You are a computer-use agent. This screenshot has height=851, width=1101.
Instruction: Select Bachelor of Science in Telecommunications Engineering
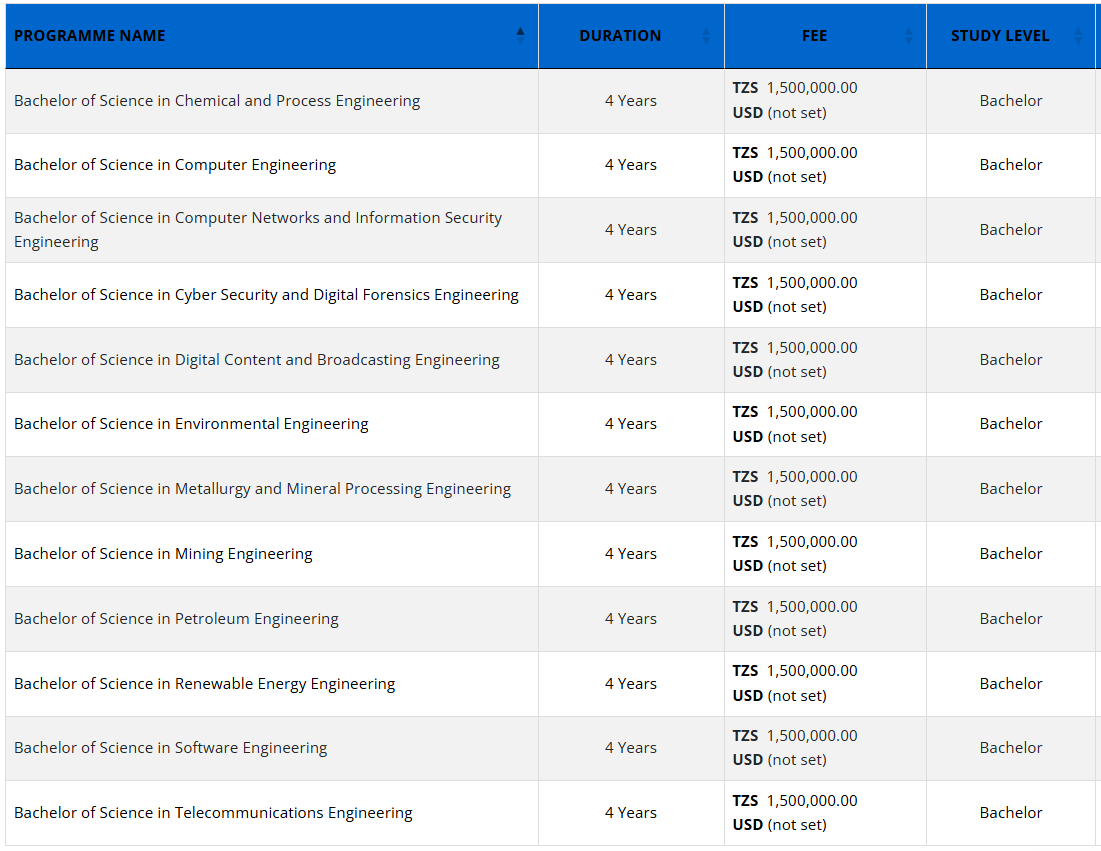click(x=213, y=812)
